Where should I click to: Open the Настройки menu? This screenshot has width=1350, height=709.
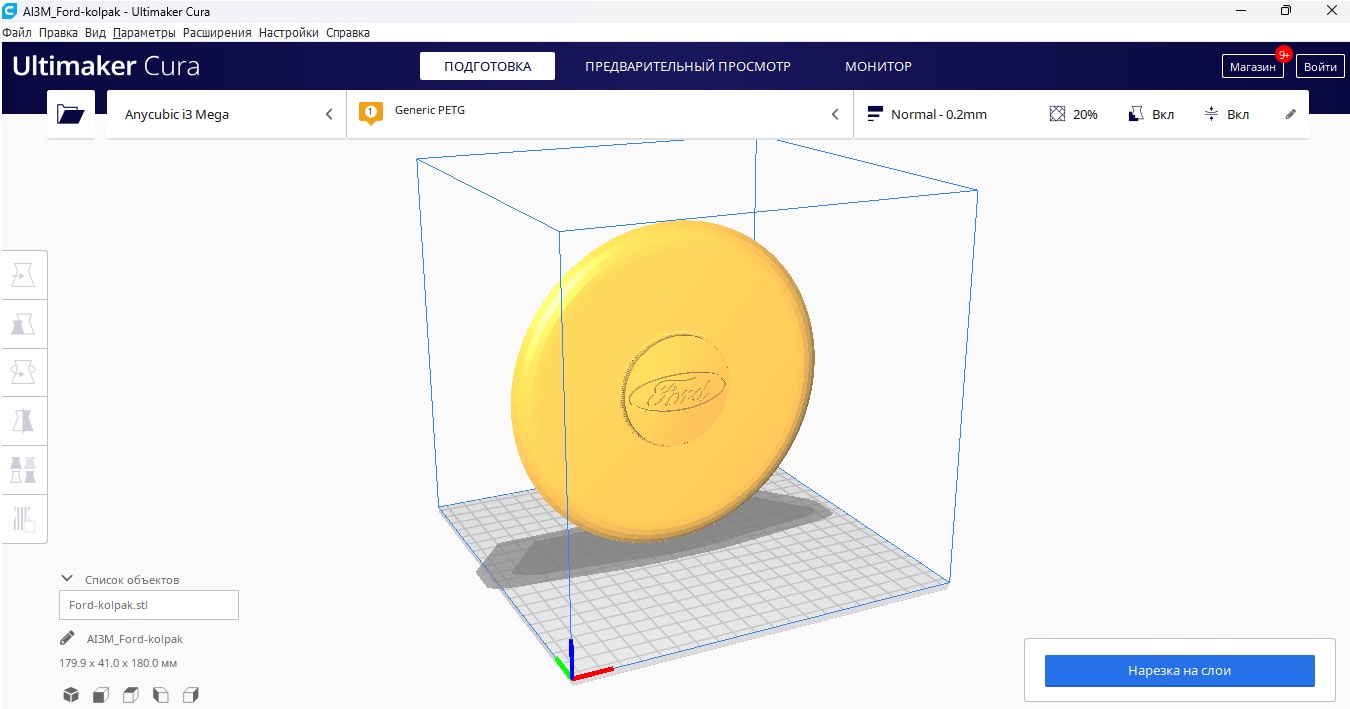point(289,33)
